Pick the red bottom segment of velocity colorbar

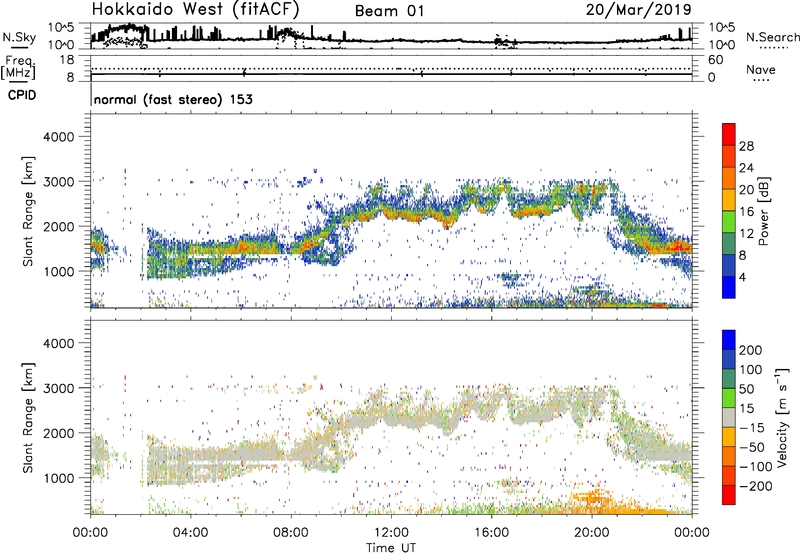pyautogui.click(x=729, y=495)
